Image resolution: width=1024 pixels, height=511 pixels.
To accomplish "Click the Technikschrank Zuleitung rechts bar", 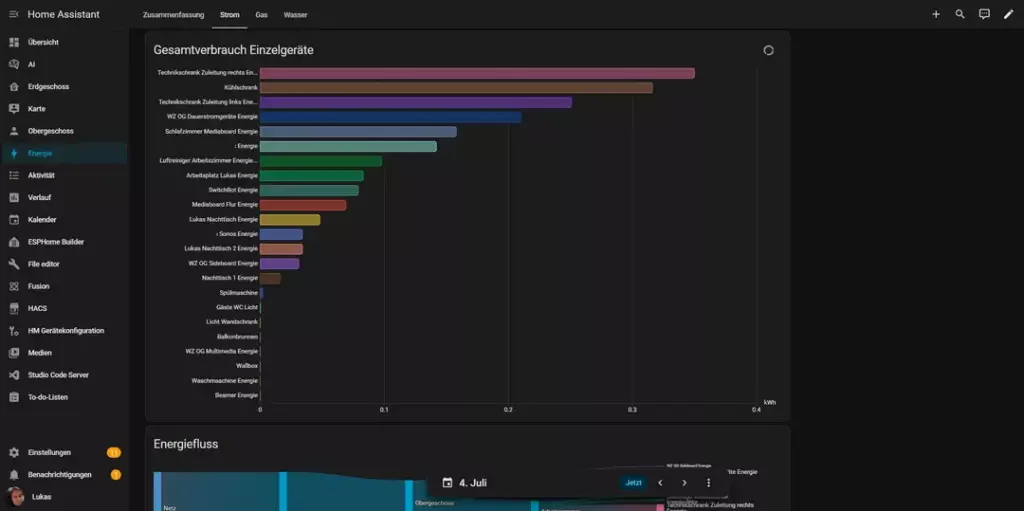I will tap(477, 73).
